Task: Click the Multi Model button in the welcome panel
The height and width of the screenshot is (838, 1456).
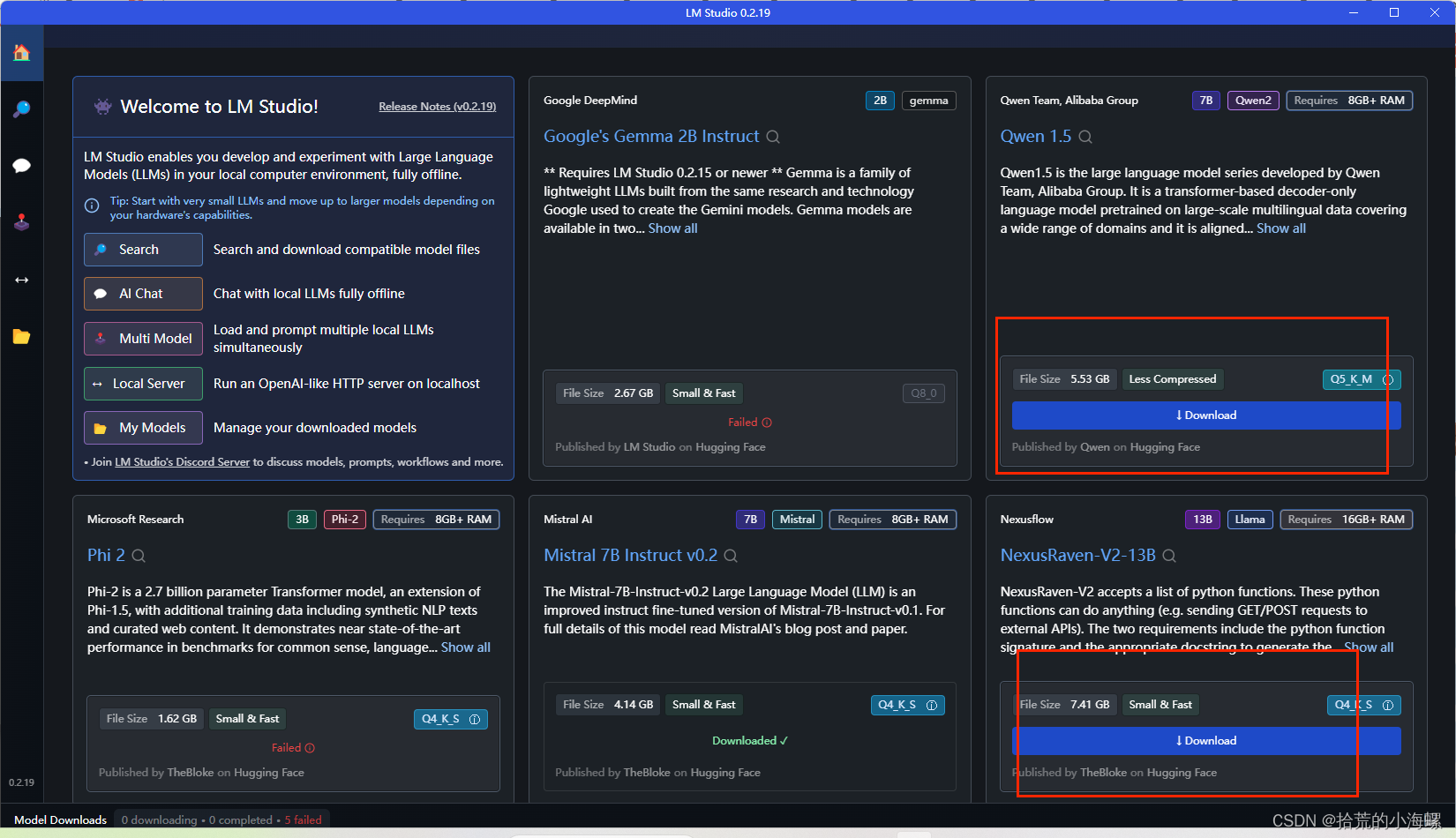Action: [x=143, y=339]
